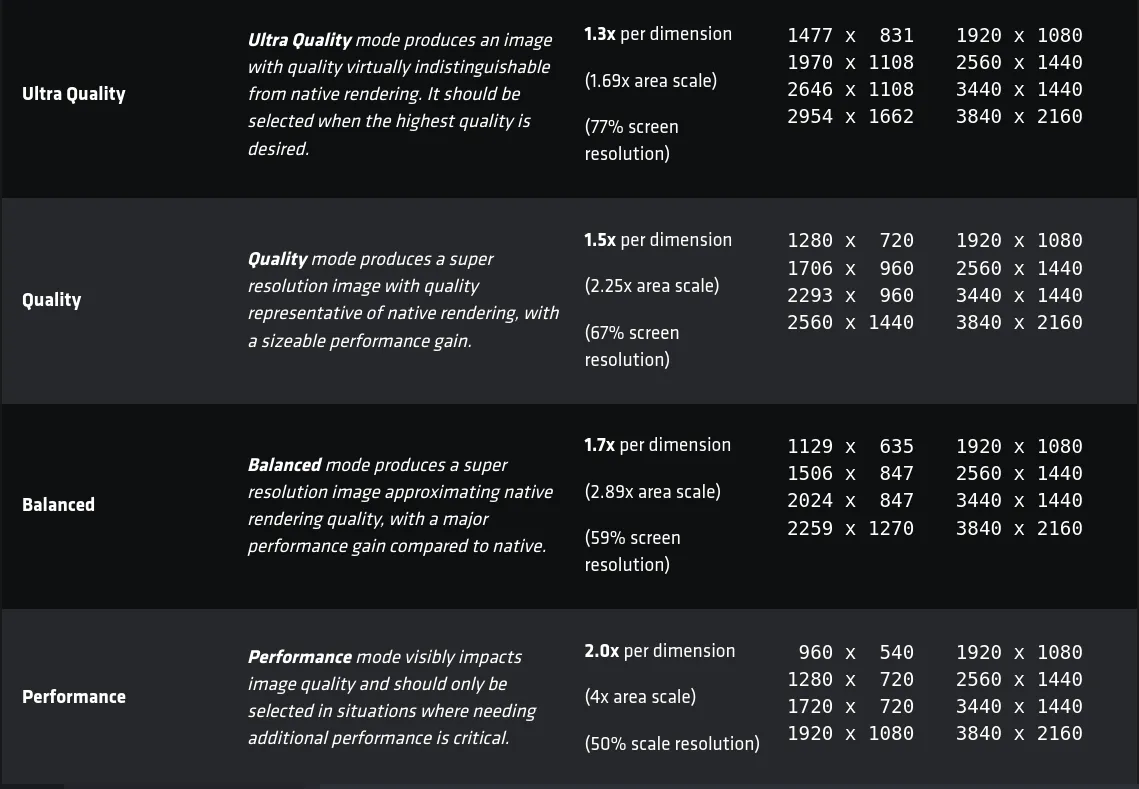1139x789 pixels.
Task: Click the Performance mode description paragraph
Action: [x=391, y=697]
